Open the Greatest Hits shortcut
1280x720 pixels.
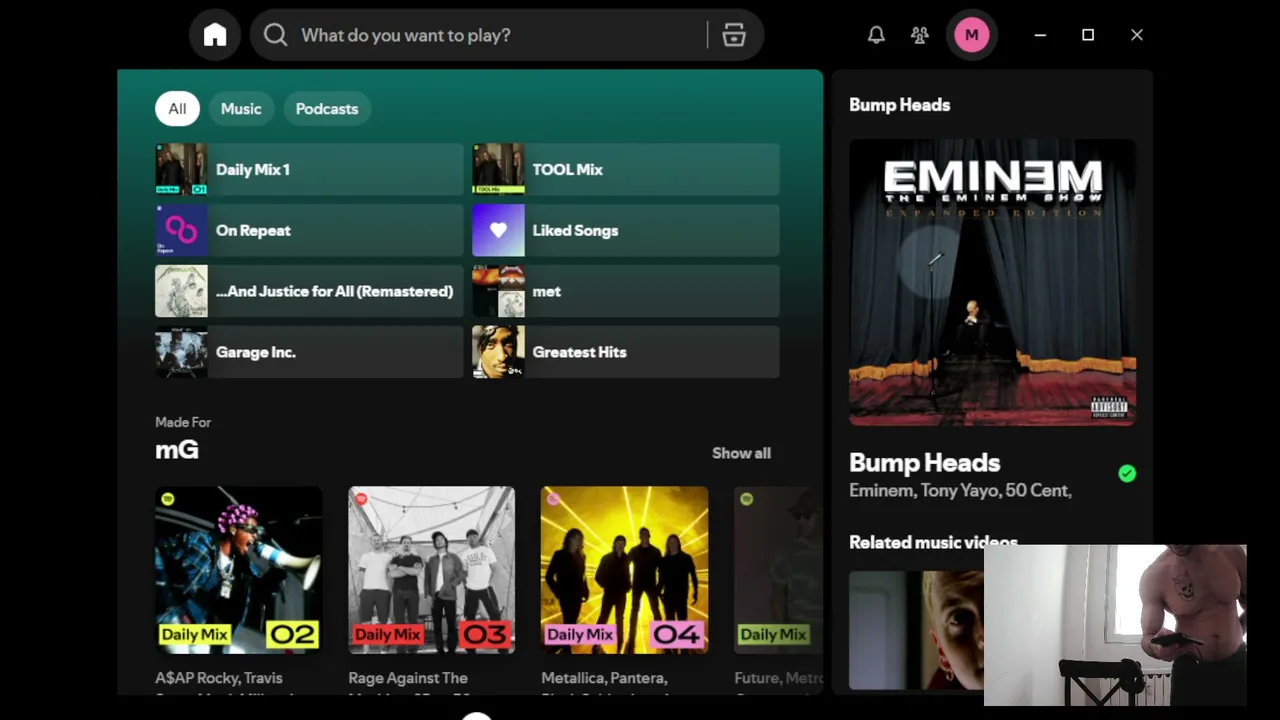click(626, 352)
